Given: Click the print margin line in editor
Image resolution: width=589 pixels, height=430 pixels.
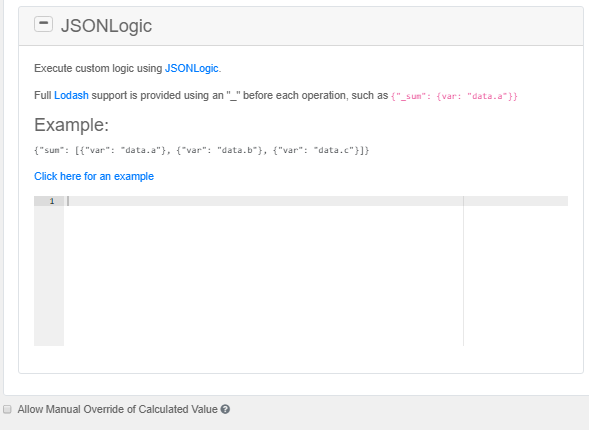Looking at the screenshot, I should 464,271.
